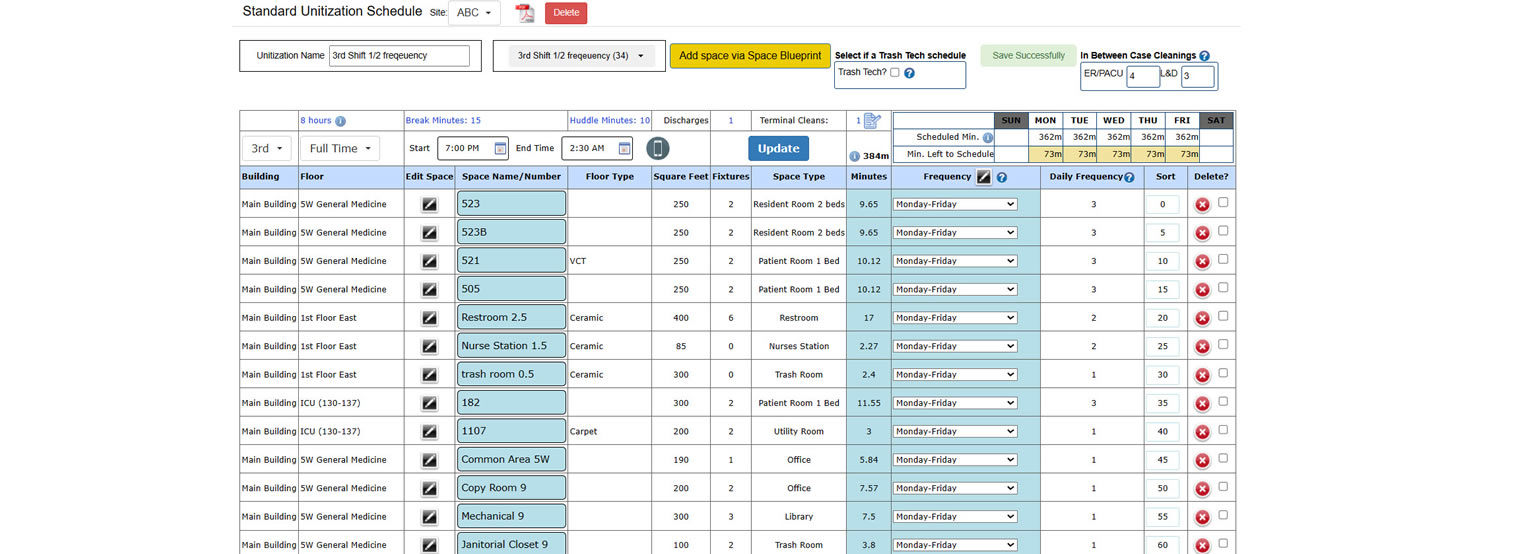Screen dimensions: 1540x554
Task: Tick the Trash Tech? checkbox
Action: tap(895, 72)
